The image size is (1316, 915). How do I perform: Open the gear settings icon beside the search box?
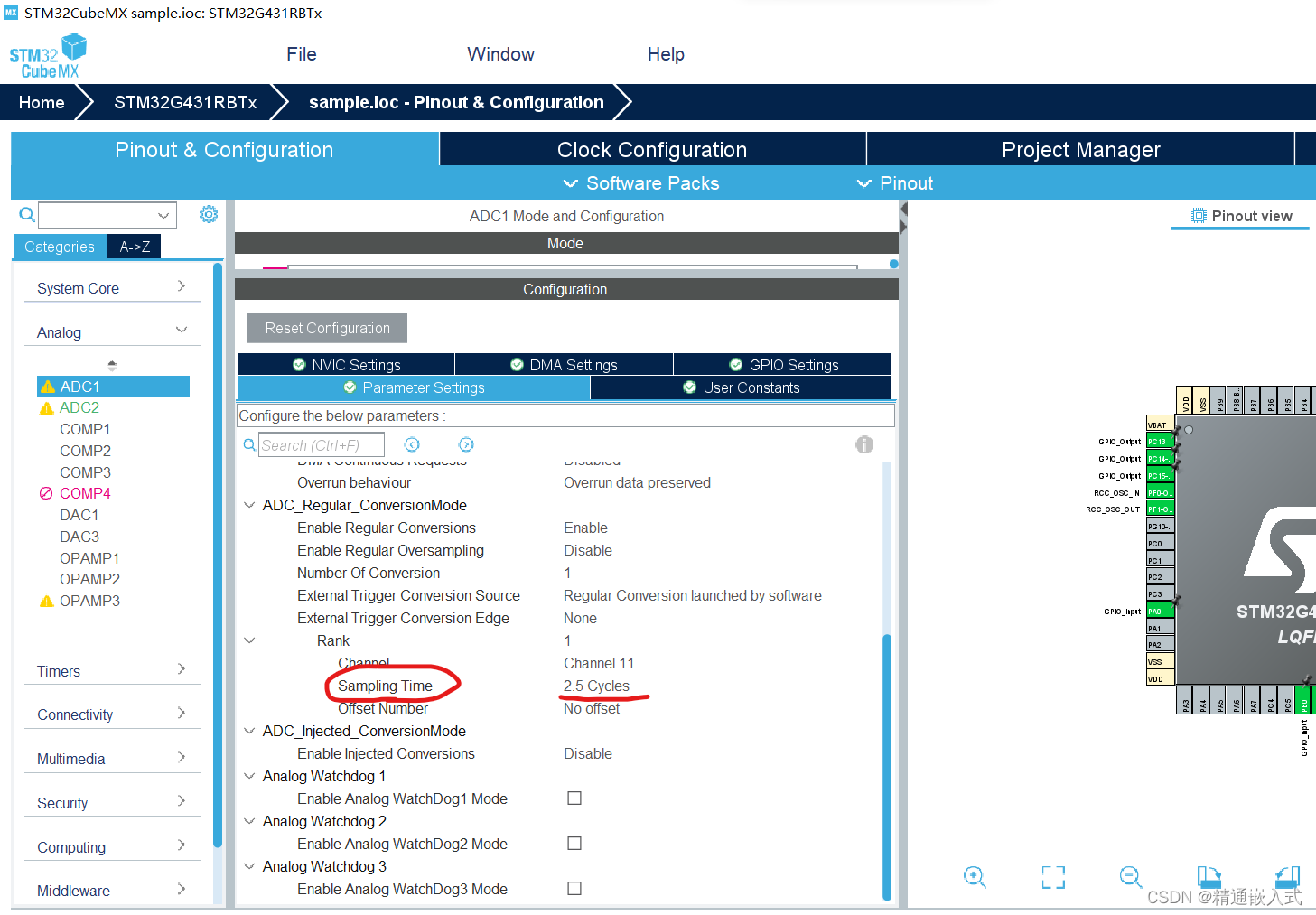click(209, 214)
